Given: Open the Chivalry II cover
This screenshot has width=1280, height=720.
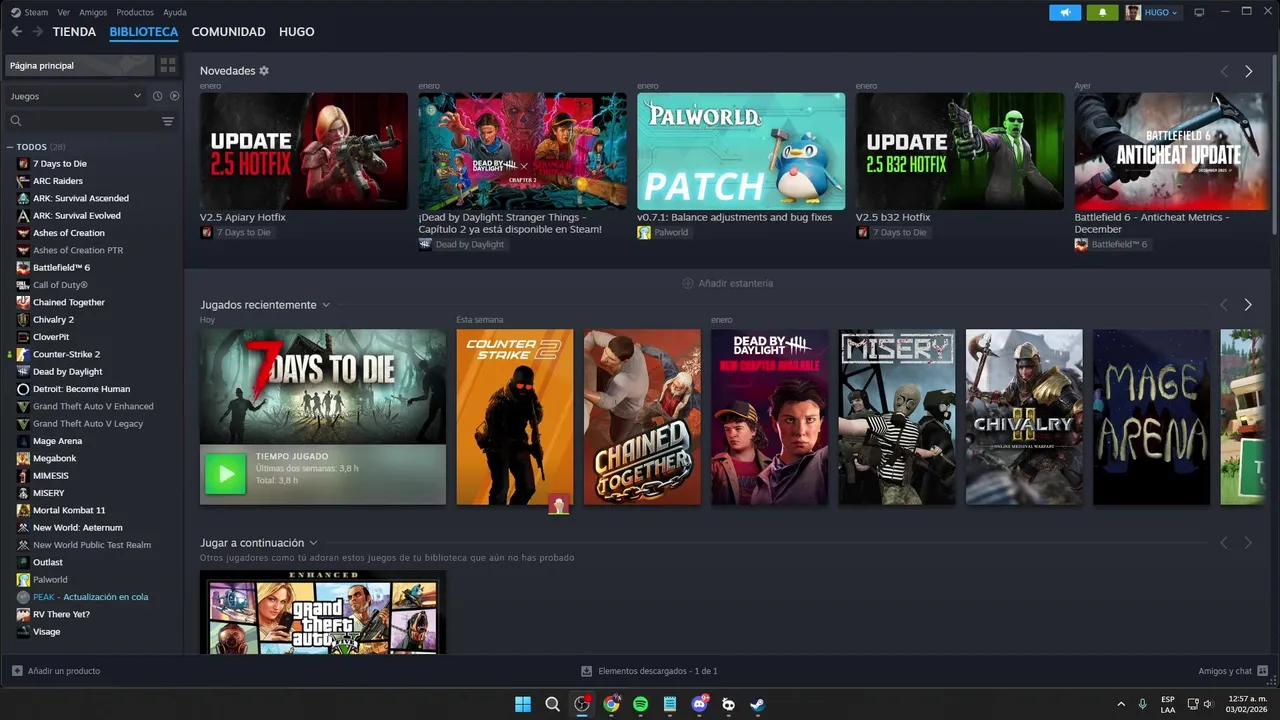Looking at the screenshot, I should [1024, 417].
